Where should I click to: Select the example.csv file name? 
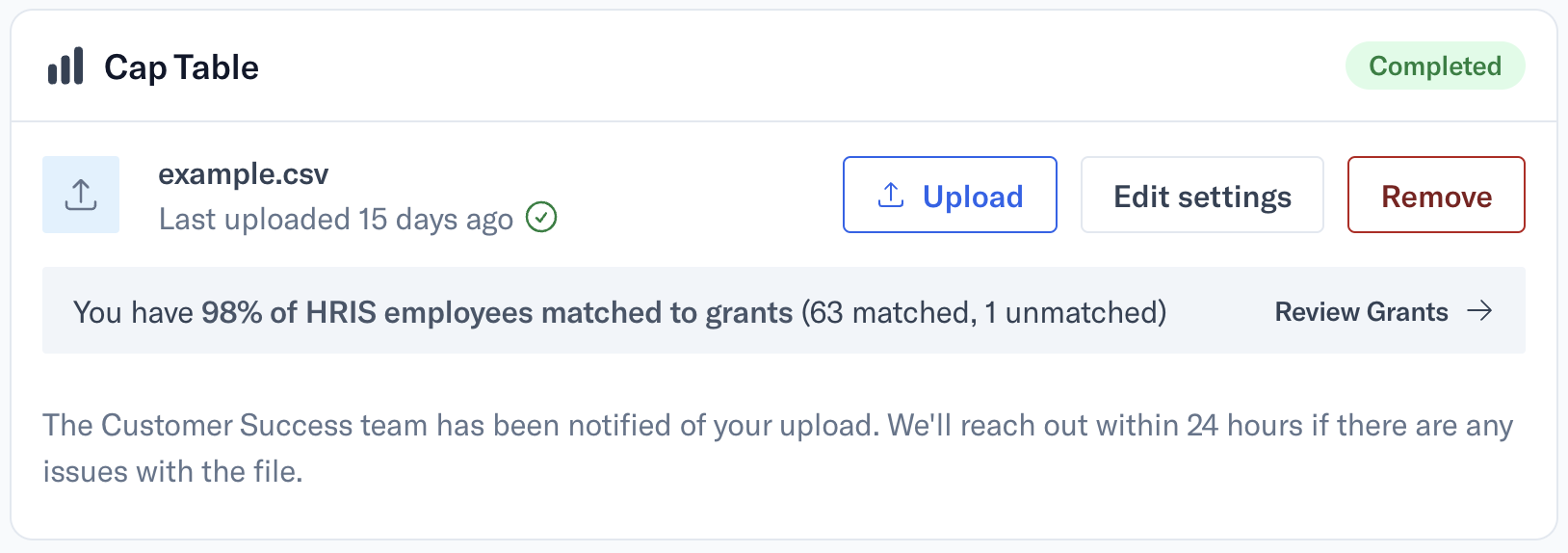pos(244,174)
